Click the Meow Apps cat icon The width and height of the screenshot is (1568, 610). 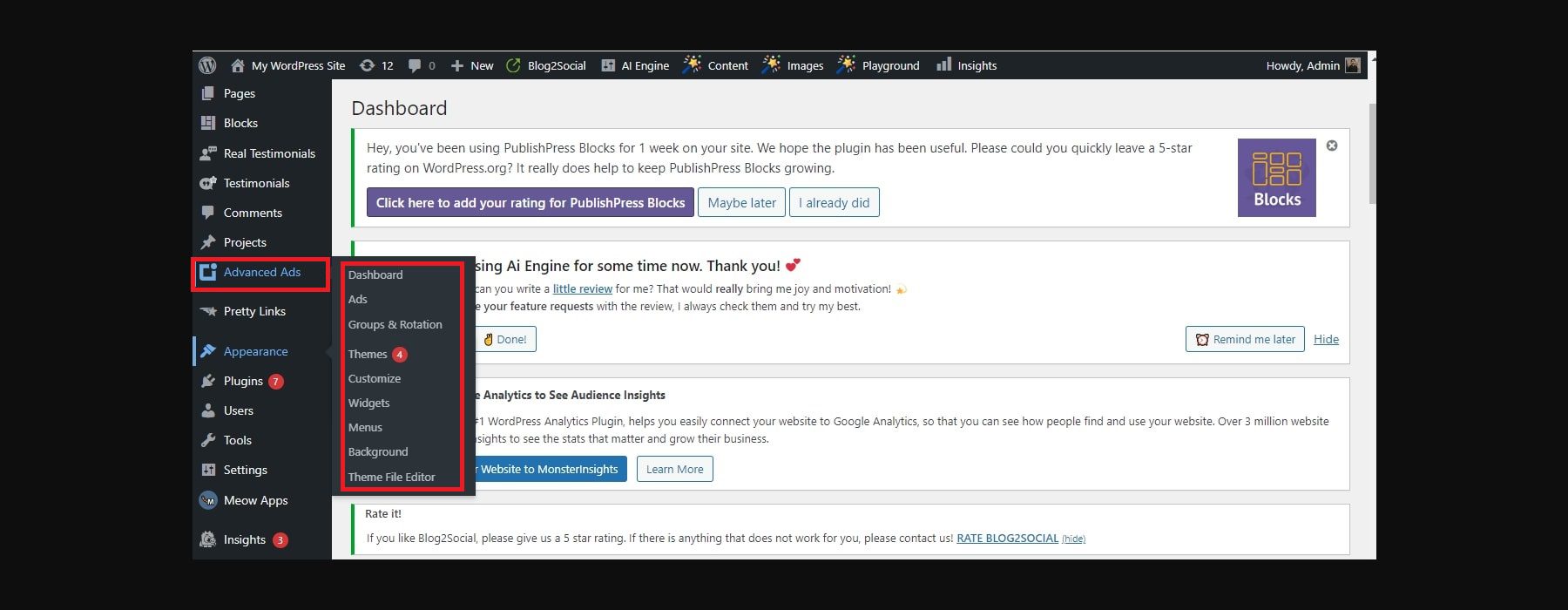(208, 500)
